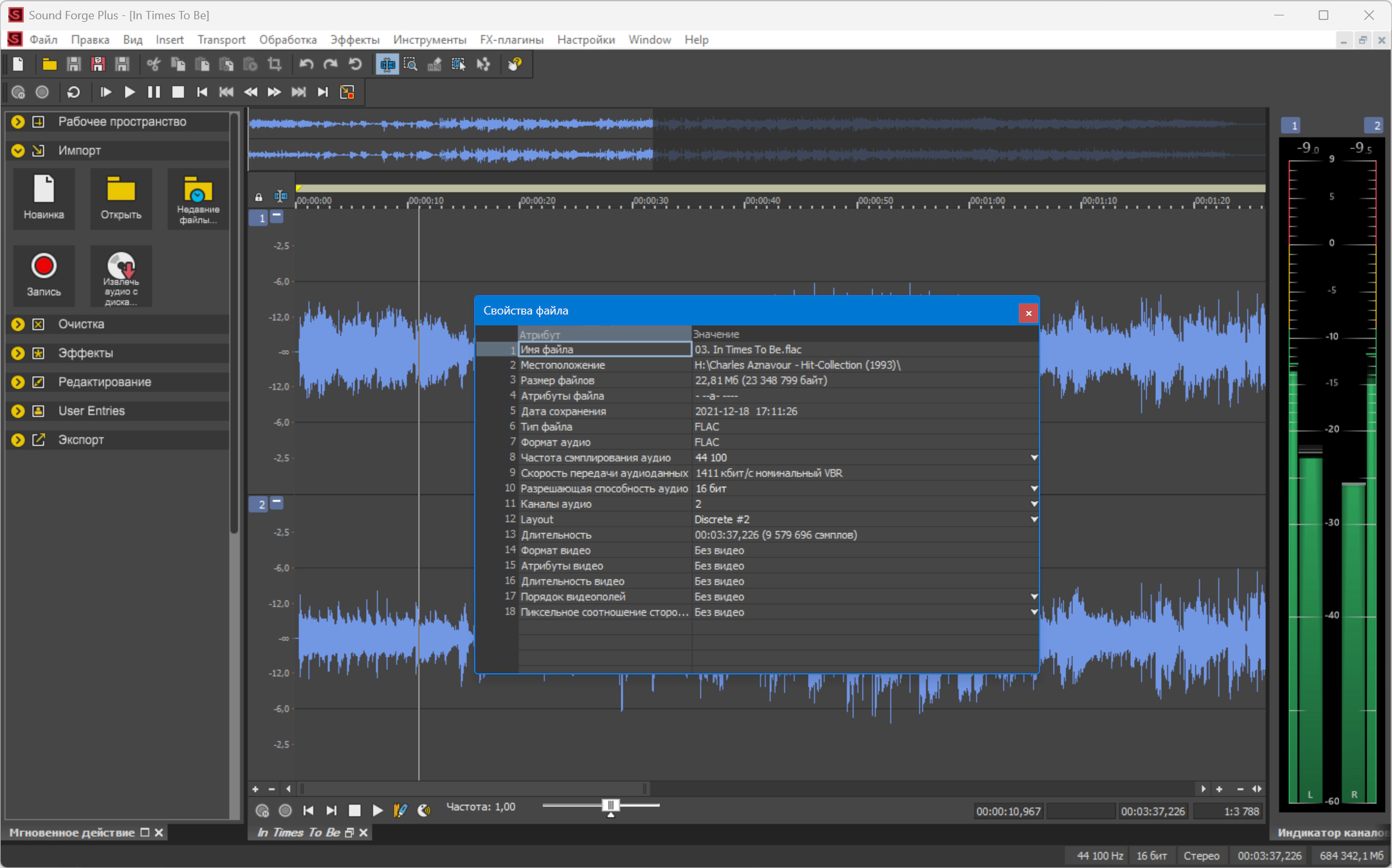The height and width of the screenshot is (868, 1392).
Task: Expand the Эффекты section in left panel
Action: [18, 353]
